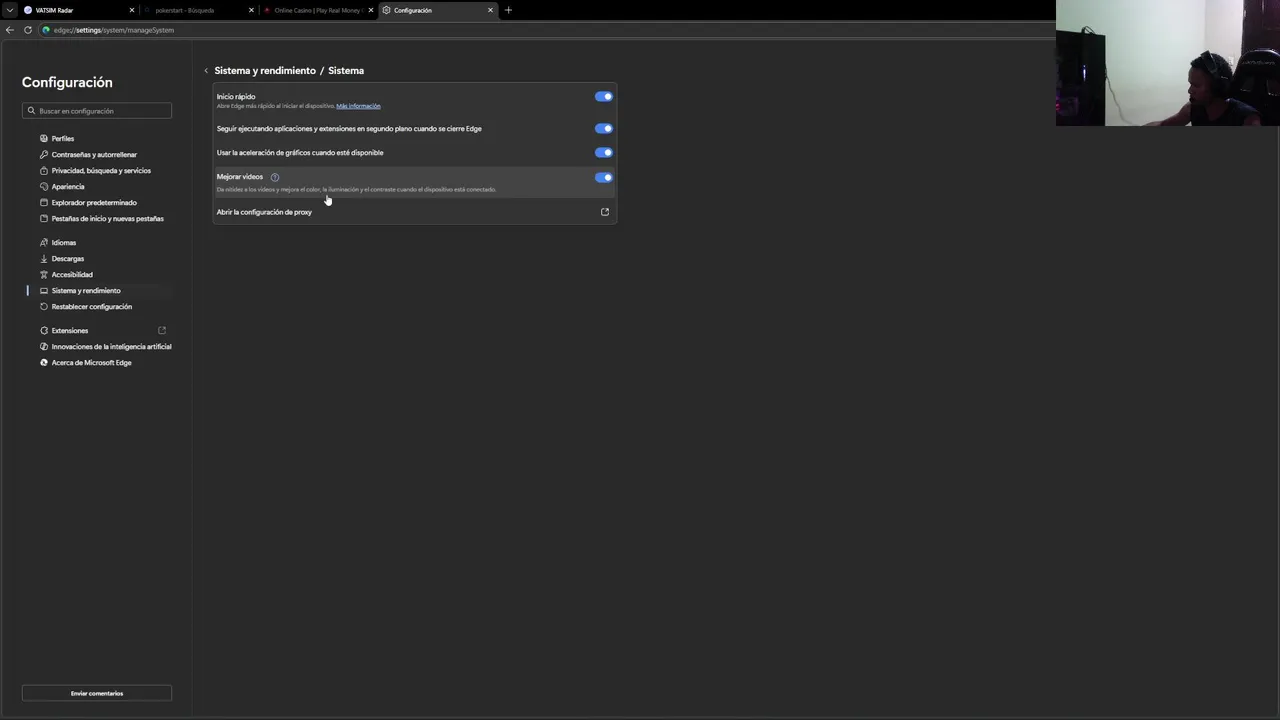Image resolution: width=1280 pixels, height=720 pixels.
Task: Click the Mejorar vídeos help icon
Action: [x=275, y=177]
